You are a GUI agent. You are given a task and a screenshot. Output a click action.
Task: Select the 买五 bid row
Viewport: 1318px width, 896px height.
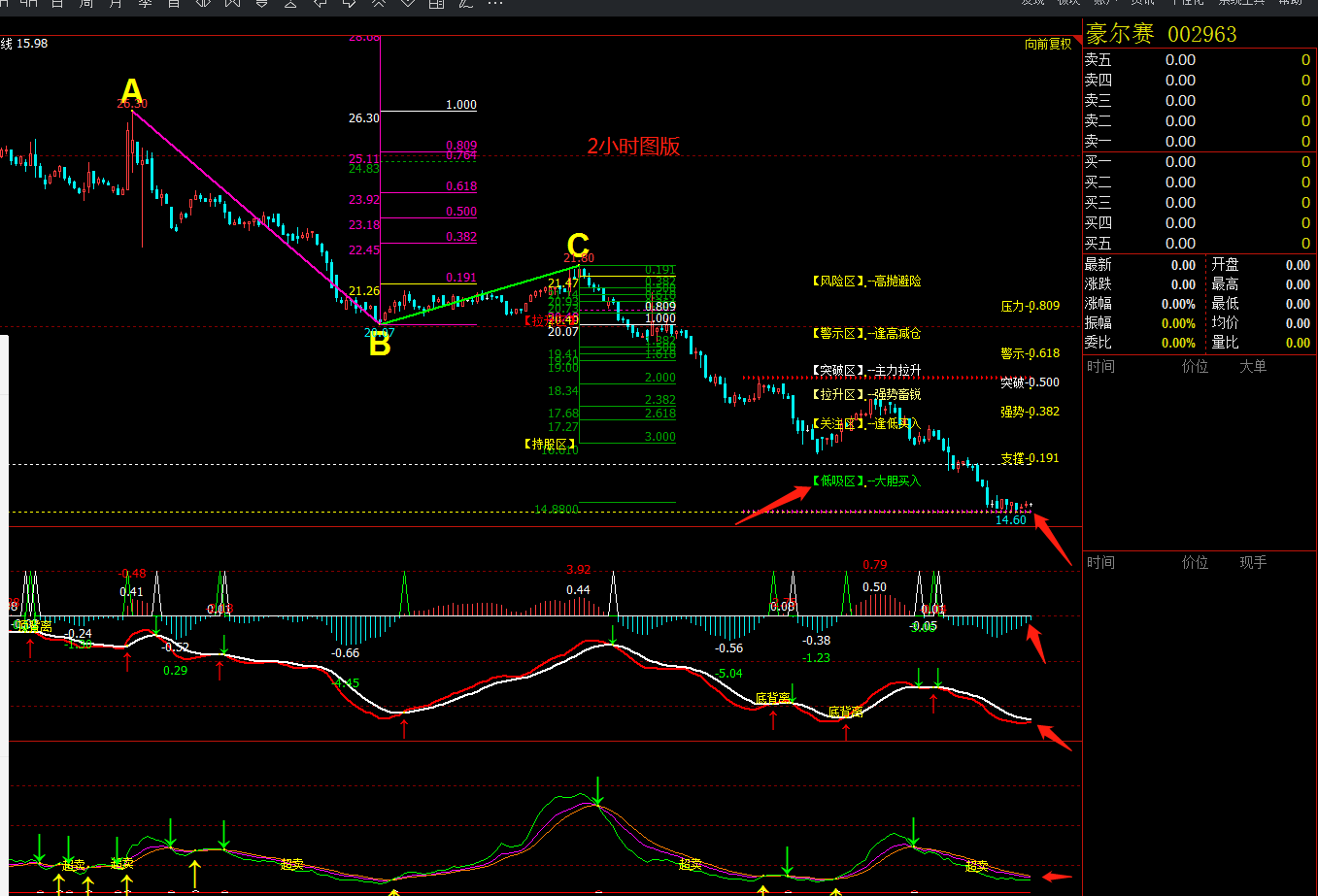click(1200, 244)
